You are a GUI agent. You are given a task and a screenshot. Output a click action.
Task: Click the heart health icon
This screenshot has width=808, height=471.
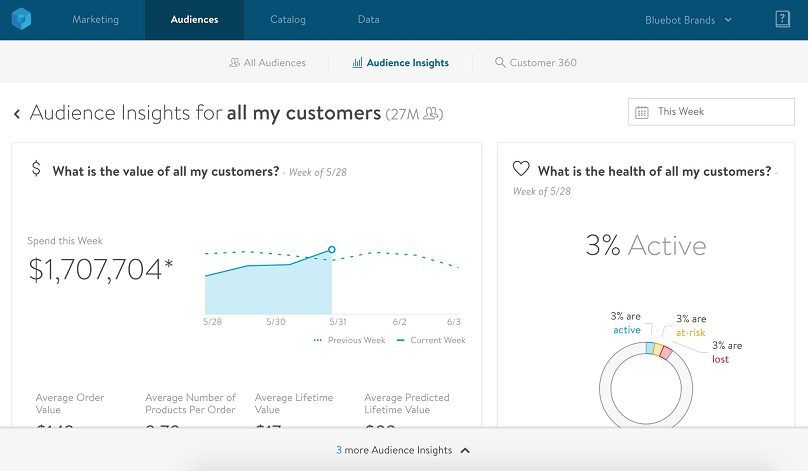(x=520, y=169)
